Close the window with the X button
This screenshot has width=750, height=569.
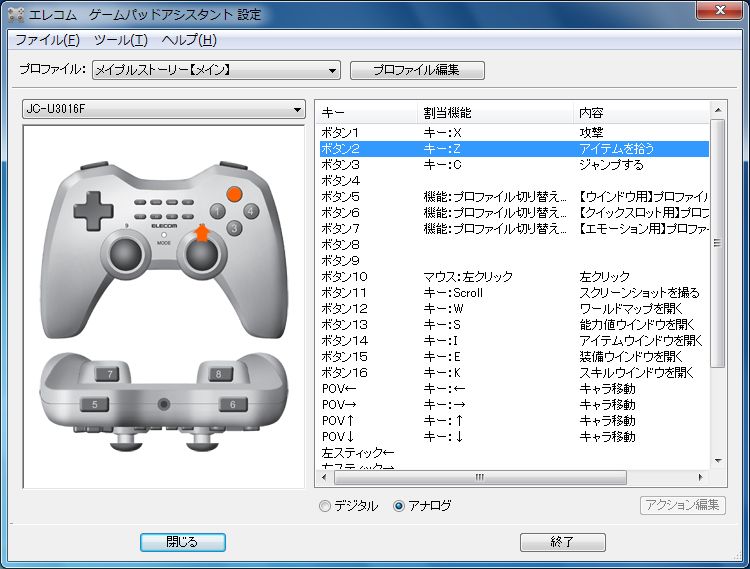719,10
